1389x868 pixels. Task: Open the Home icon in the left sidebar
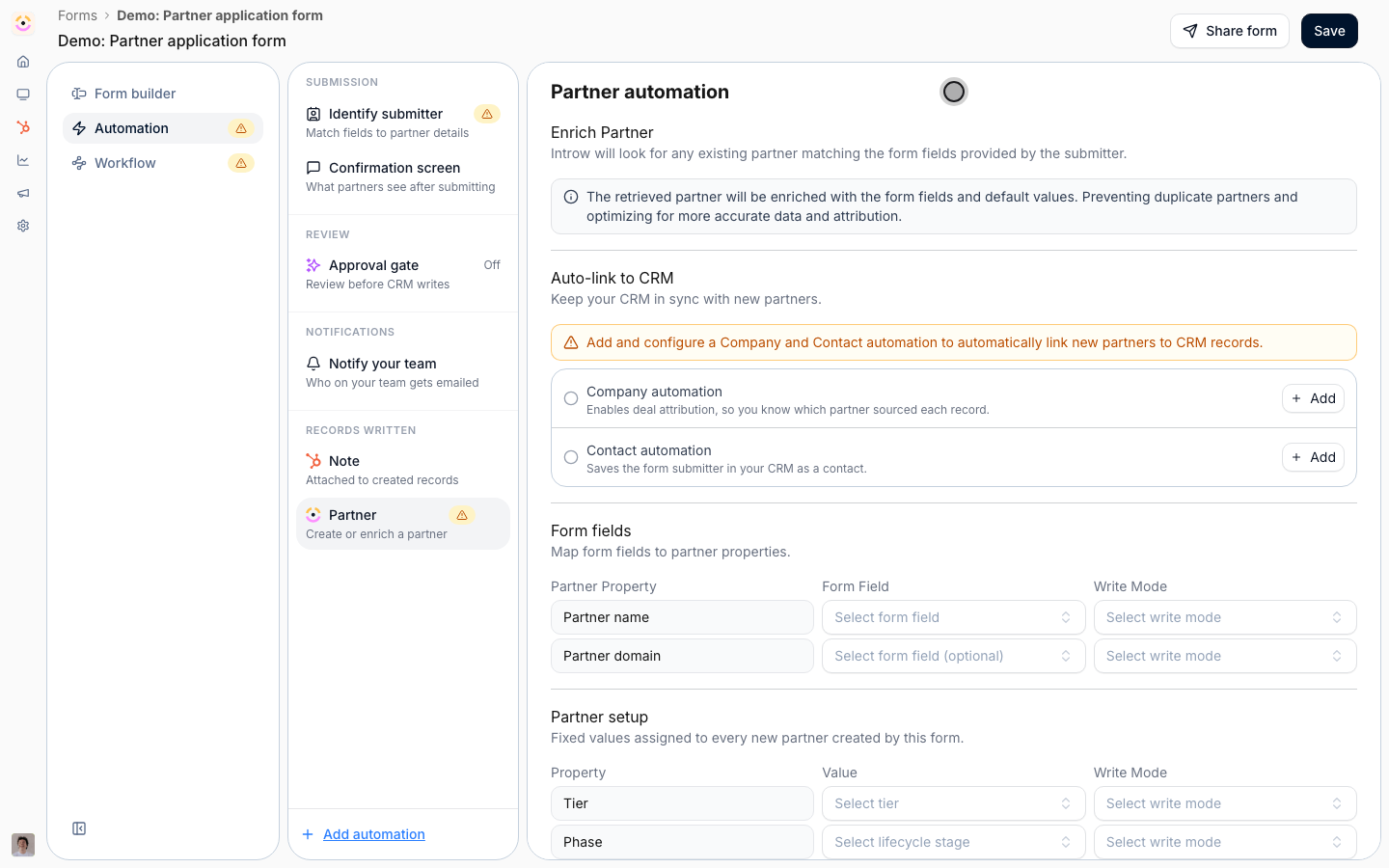click(23, 62)
